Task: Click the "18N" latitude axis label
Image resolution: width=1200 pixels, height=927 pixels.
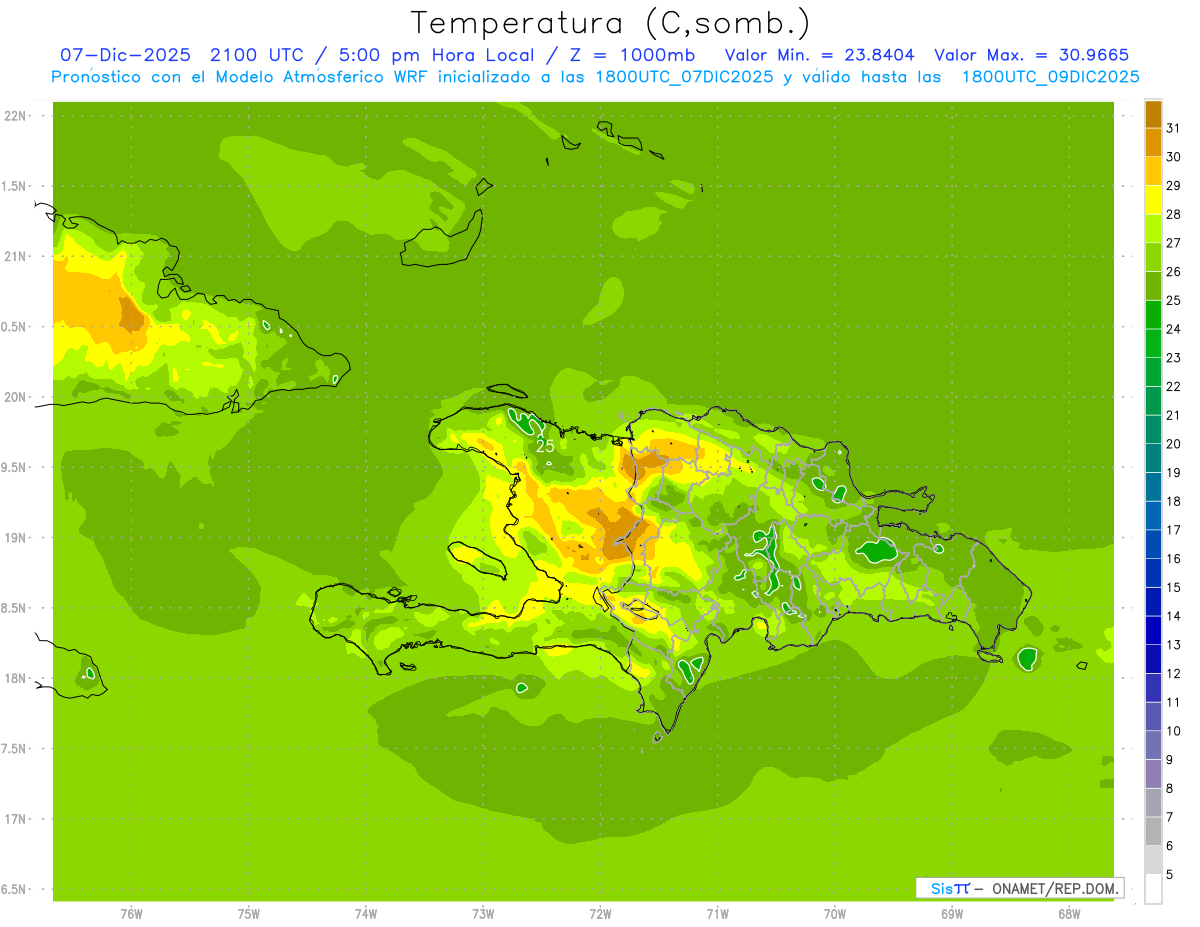Action: pyautogui.click(x=16, y=678)
